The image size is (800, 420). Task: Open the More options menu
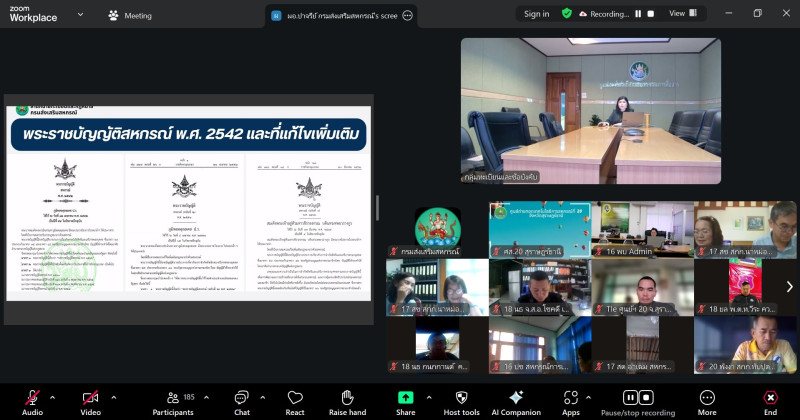pyautogui.click(x=707, y=398)
